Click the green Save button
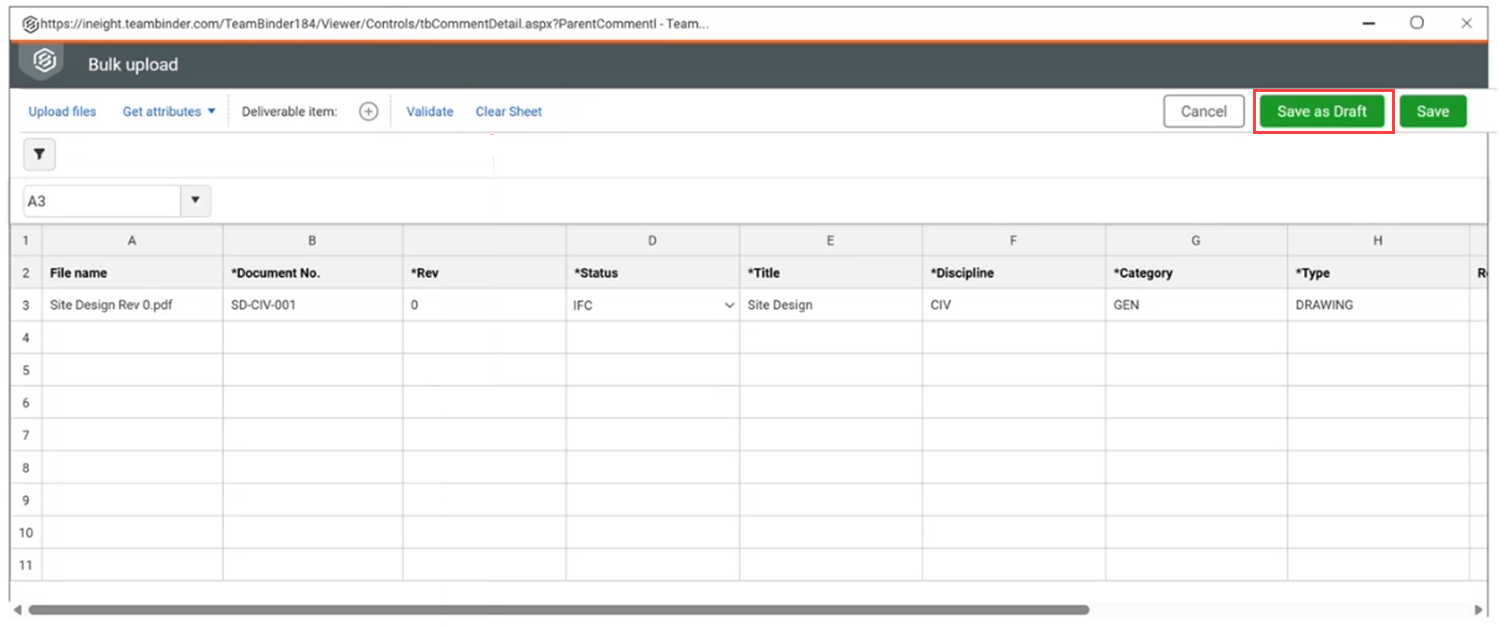1499x627 pixels. coord(1432,112)
